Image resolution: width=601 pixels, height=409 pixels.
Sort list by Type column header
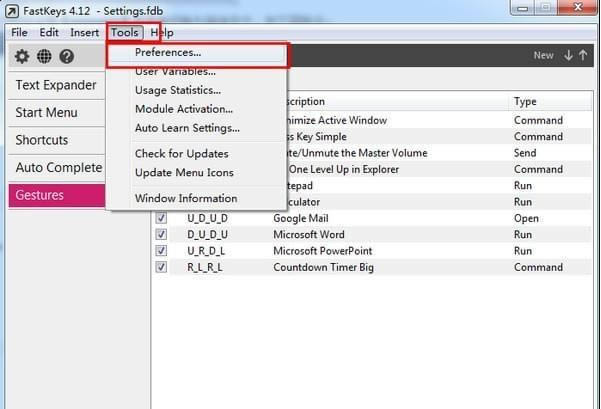pos(525,102)
